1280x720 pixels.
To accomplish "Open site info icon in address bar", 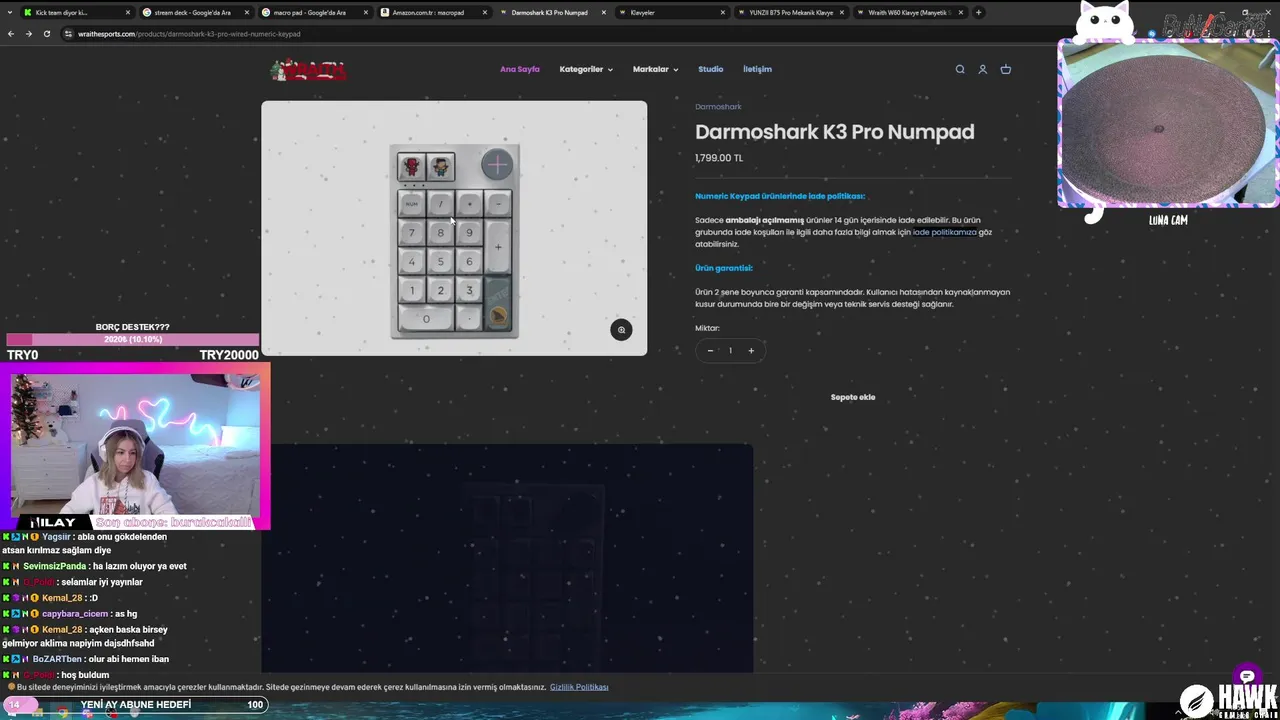I will 68,33.
